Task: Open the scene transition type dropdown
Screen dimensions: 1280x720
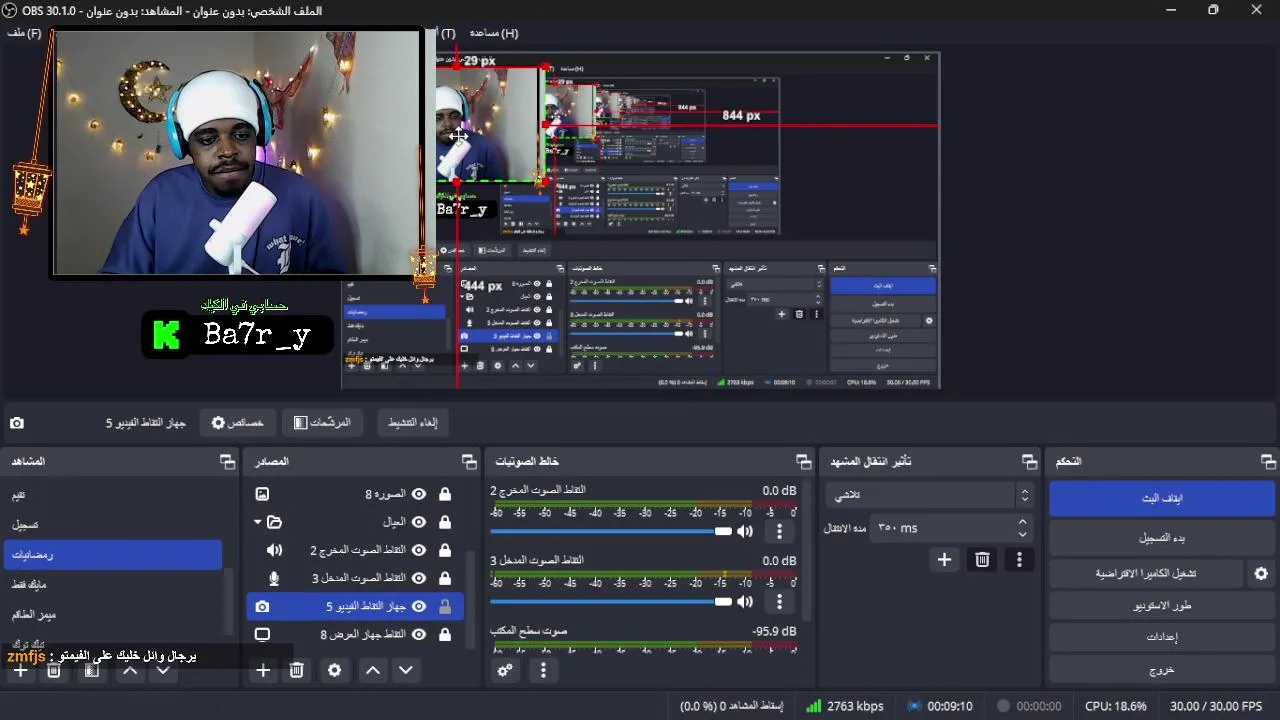Action: [932, 495]
